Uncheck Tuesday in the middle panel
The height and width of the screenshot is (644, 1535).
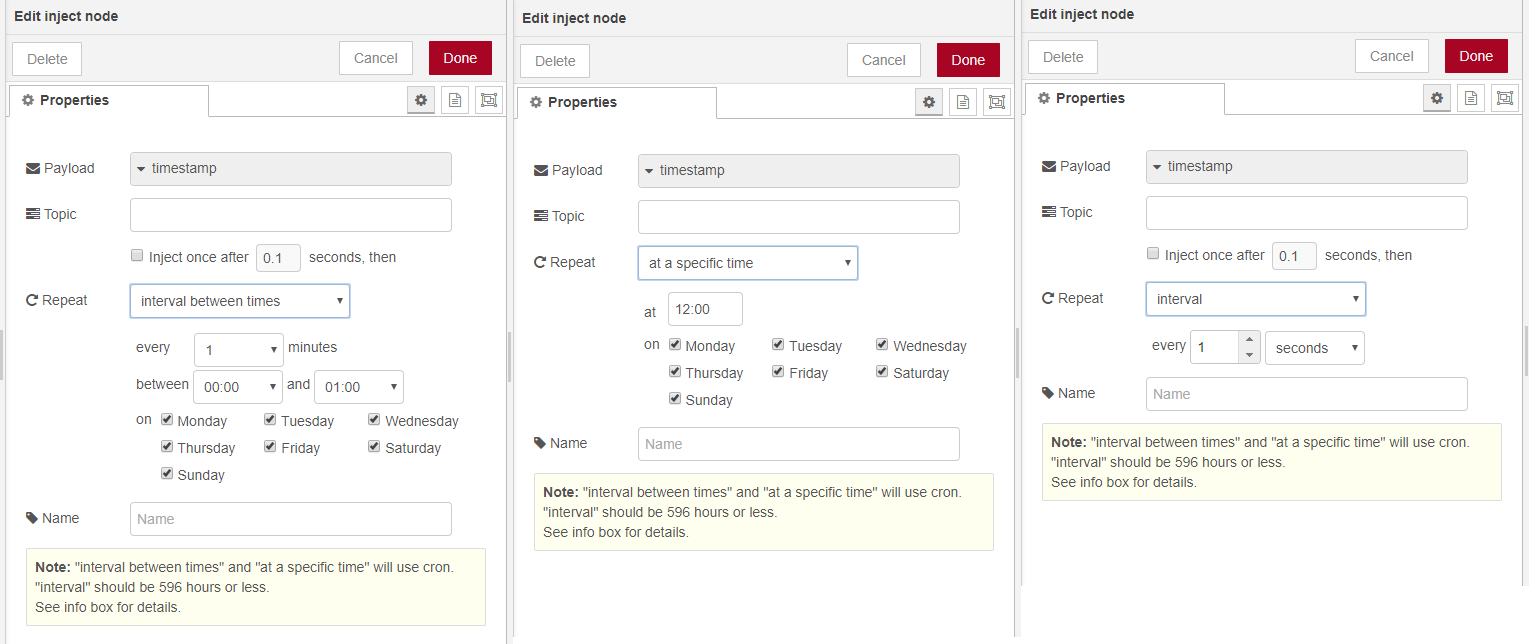(778, 345)
